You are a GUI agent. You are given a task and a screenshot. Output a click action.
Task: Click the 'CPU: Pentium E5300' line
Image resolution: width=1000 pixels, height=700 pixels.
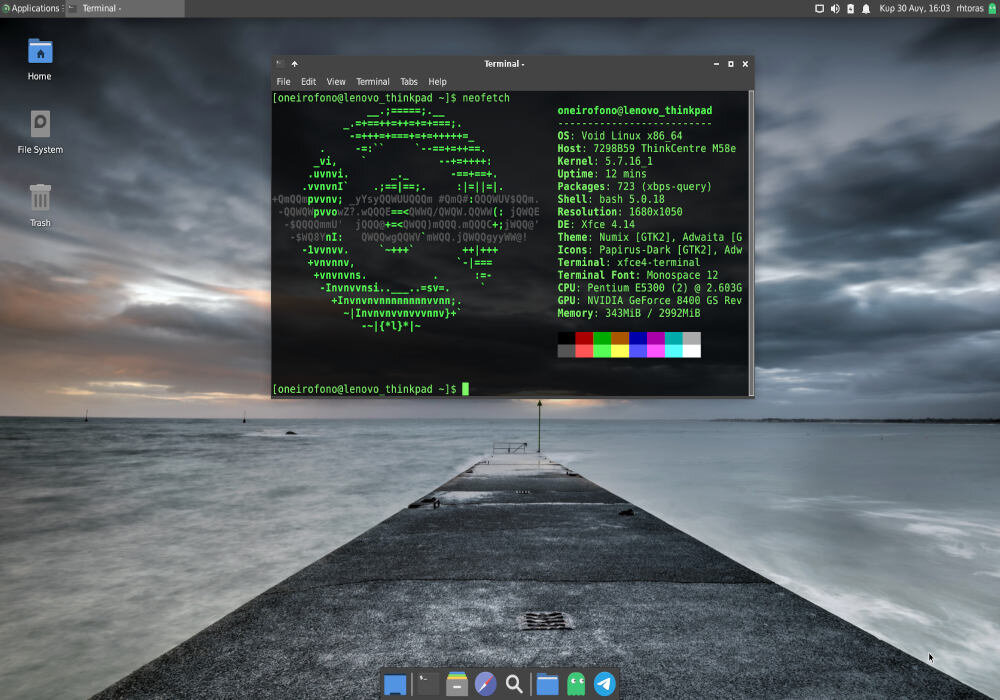650,288
